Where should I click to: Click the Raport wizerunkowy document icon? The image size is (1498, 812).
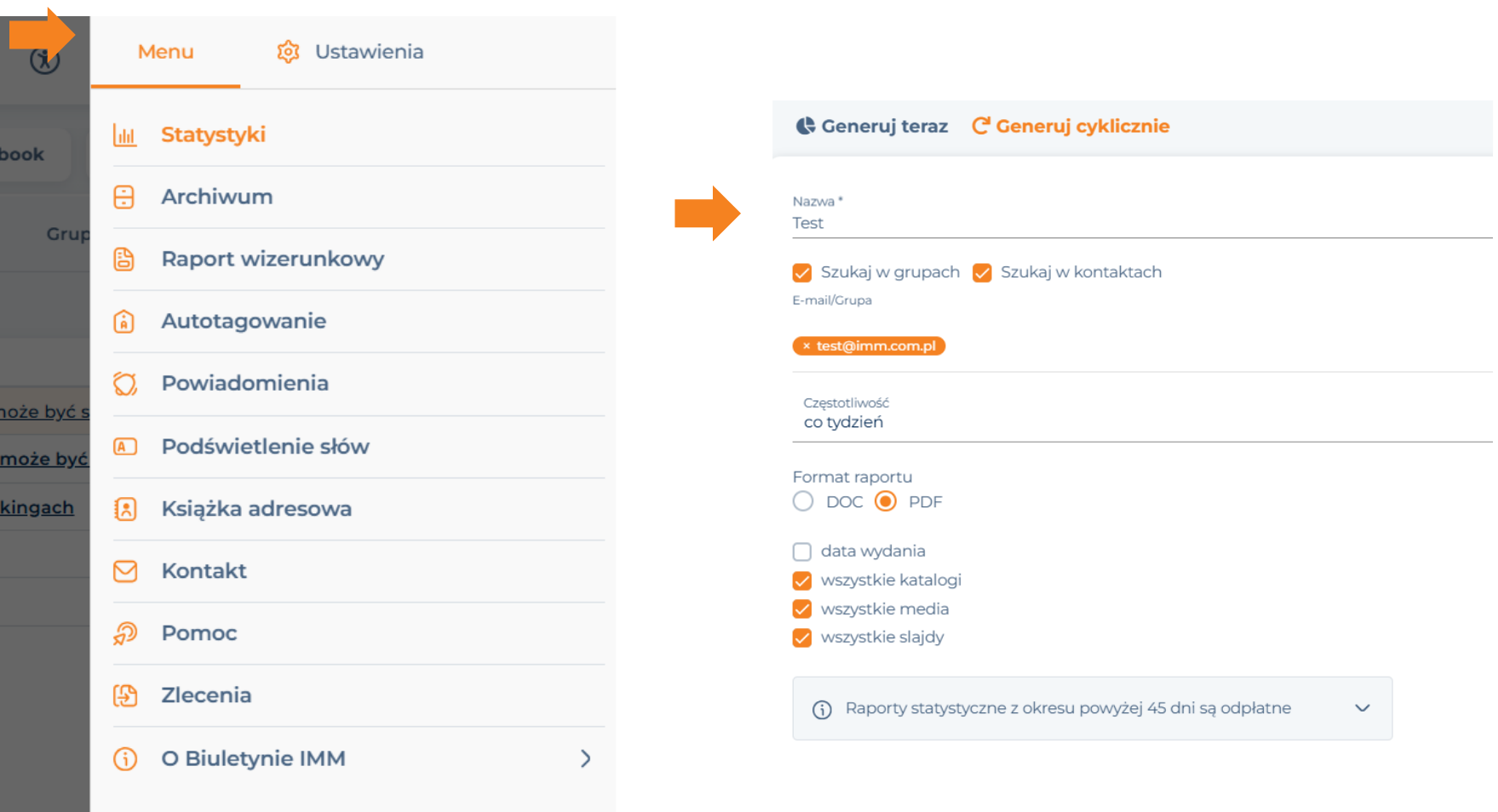click(x=124, y=259)
